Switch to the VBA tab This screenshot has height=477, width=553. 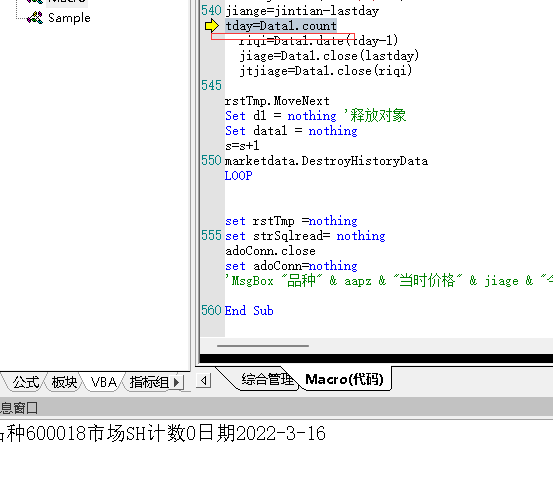(x=103, y=382)
